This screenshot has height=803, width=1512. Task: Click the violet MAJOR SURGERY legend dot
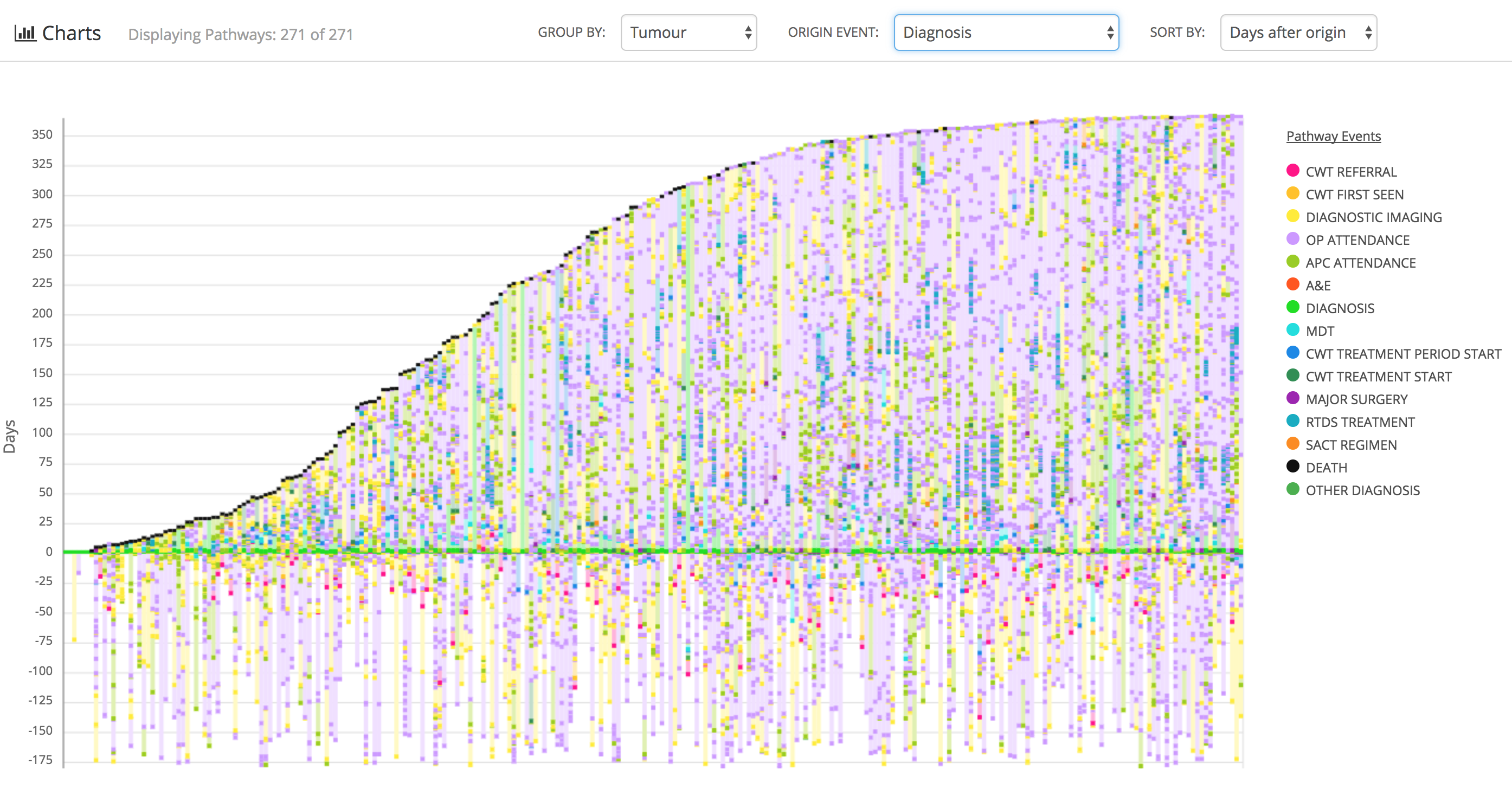coord(1292,398)
